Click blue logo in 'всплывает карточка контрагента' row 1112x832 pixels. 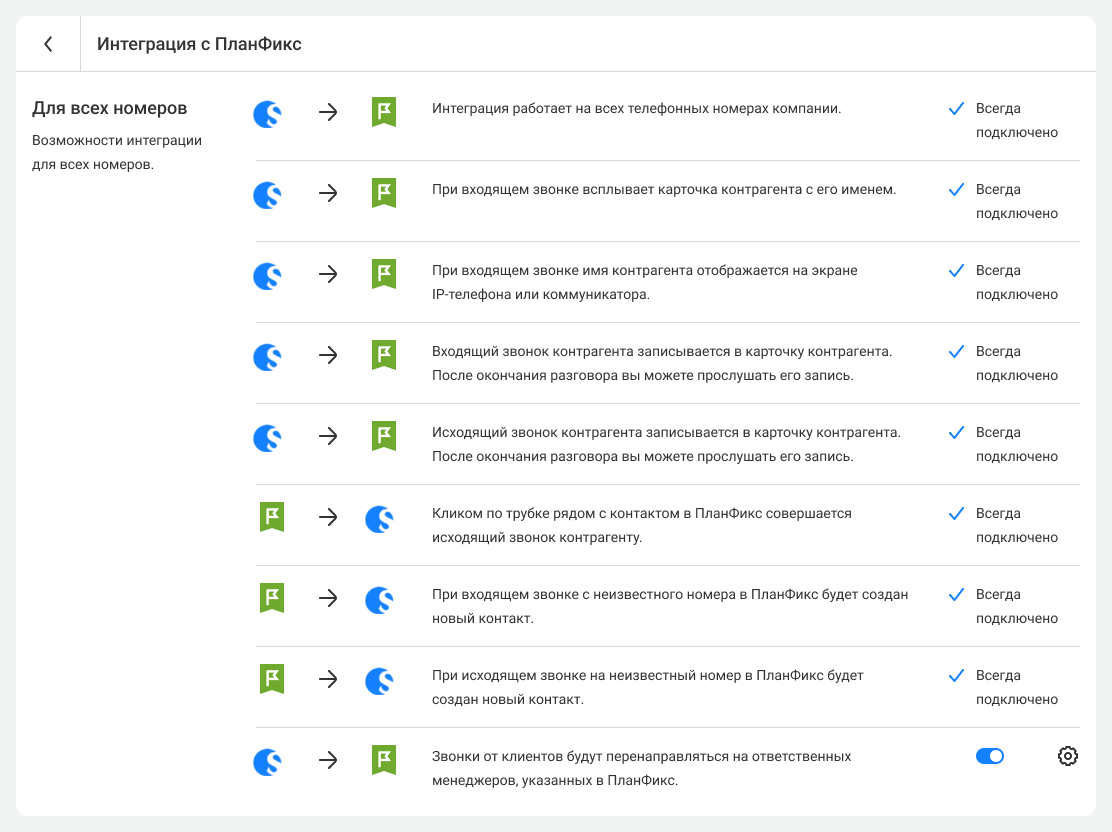coord(267,194)
